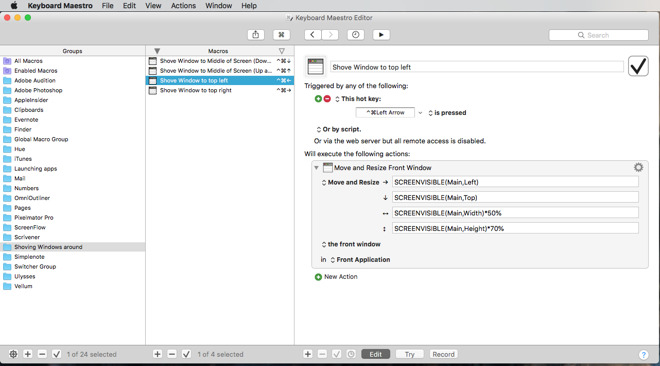Open the Help menu
This screenshot has height=366, width=660.
coord(249,5)
